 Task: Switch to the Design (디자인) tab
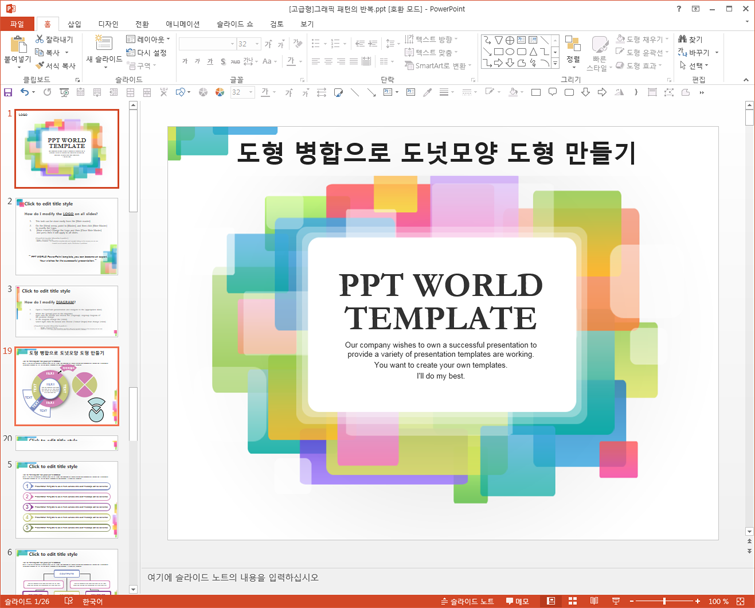coord(108,24)
